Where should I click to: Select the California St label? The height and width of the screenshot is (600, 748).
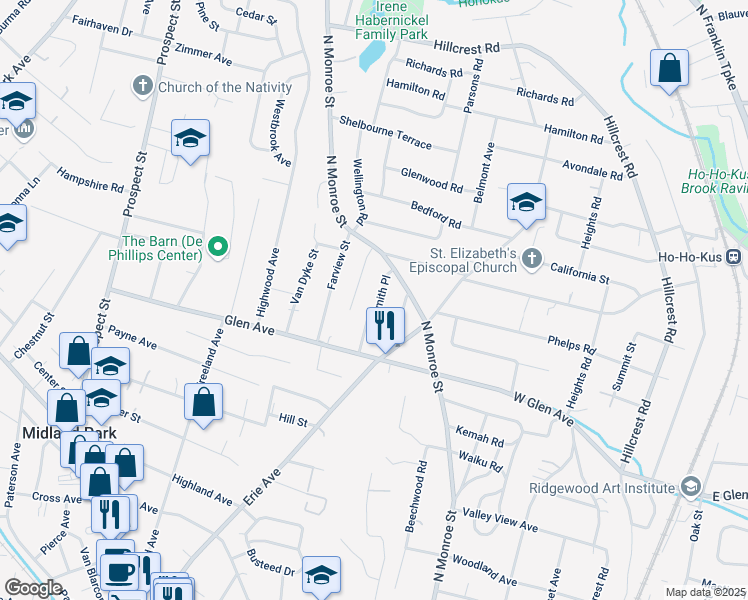coord(580,273)
